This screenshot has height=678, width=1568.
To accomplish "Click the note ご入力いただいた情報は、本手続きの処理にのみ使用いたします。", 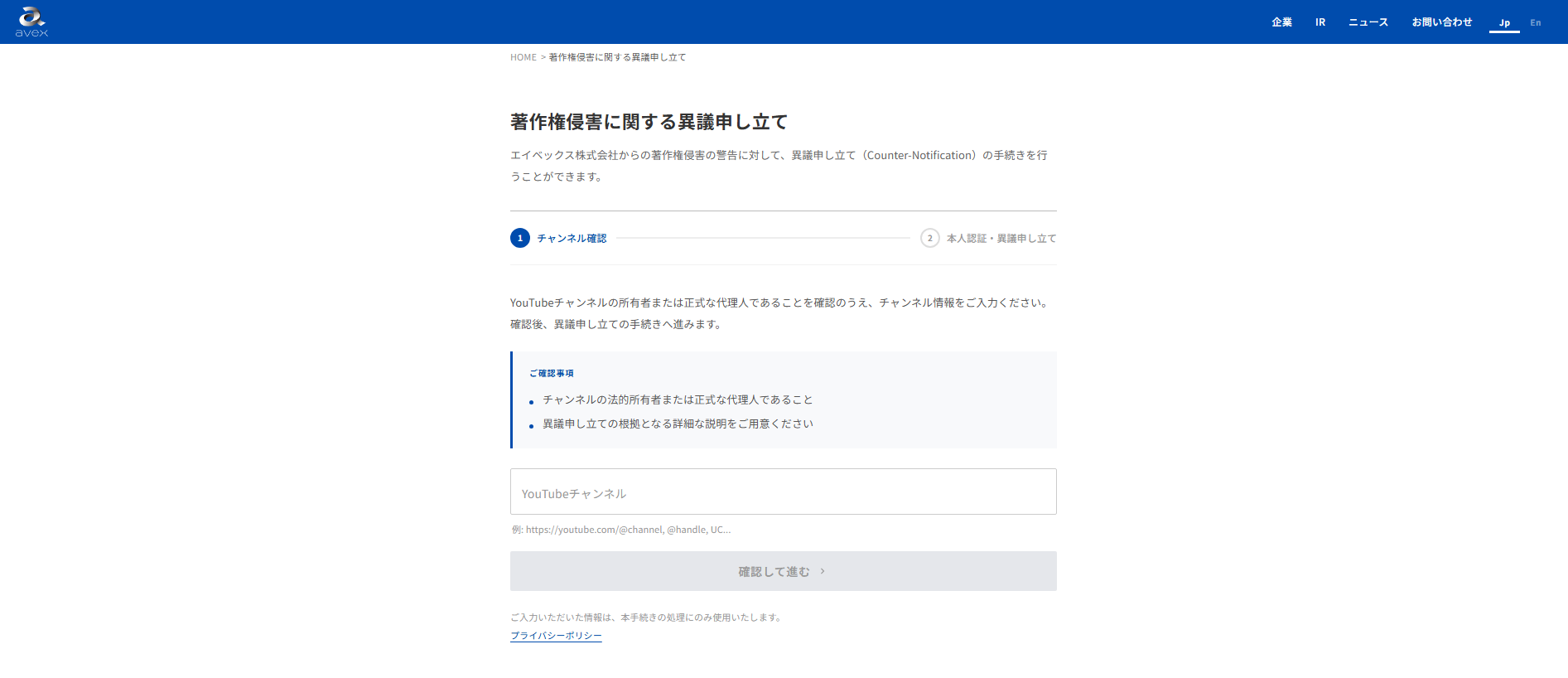I will click(x=647, y=617).
